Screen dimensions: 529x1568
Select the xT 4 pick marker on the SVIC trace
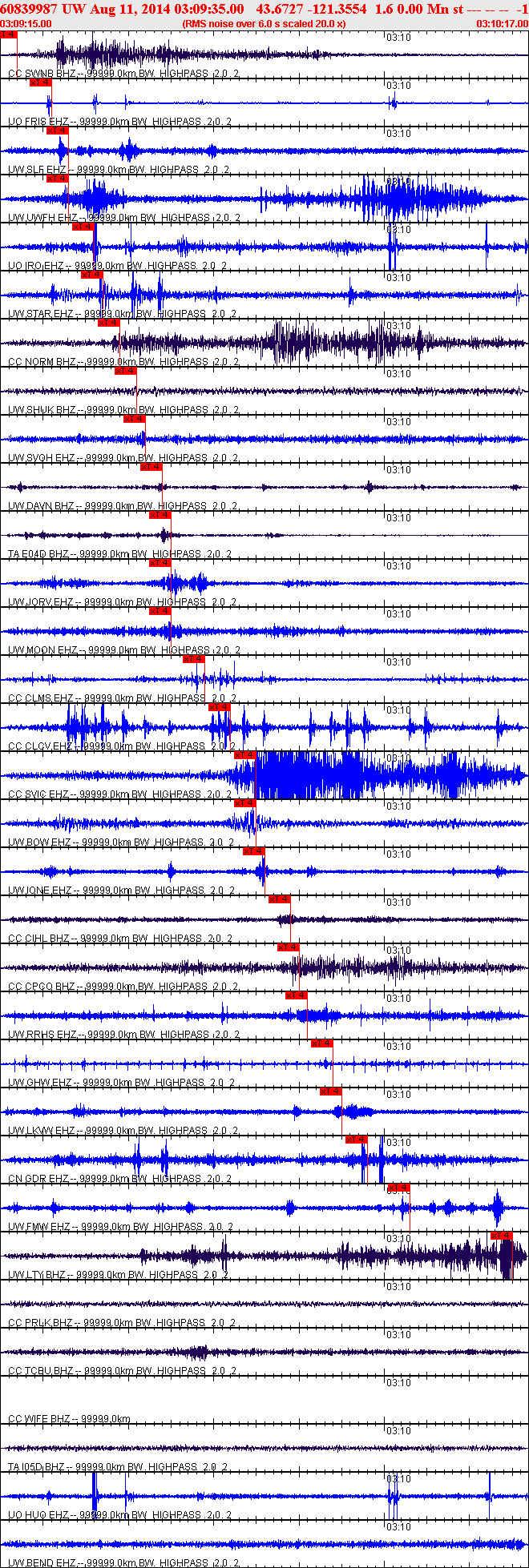point(245,755)
